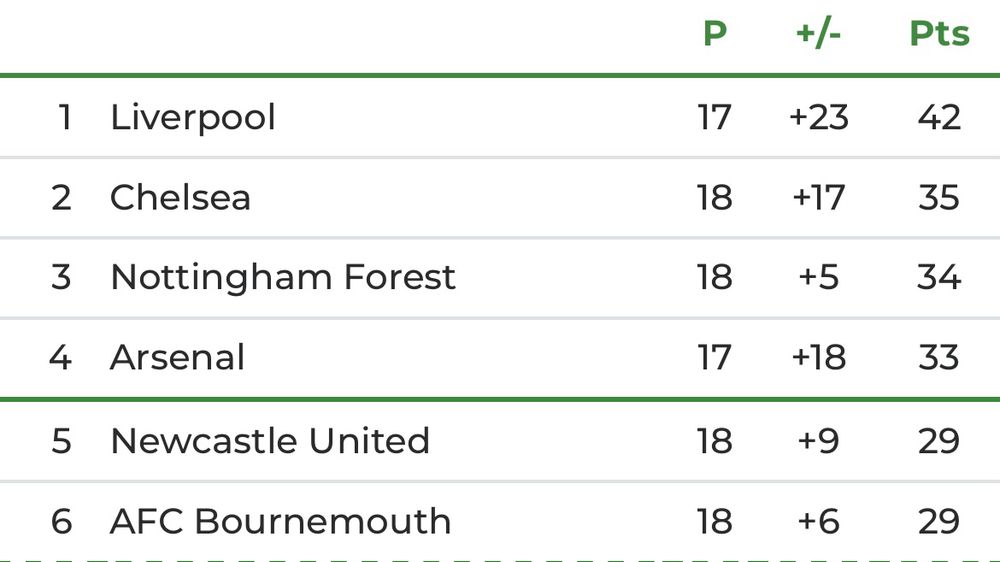Click the +/- goal difference header
This screenshot has height=562, width=1000.
(x=818, y=33)
